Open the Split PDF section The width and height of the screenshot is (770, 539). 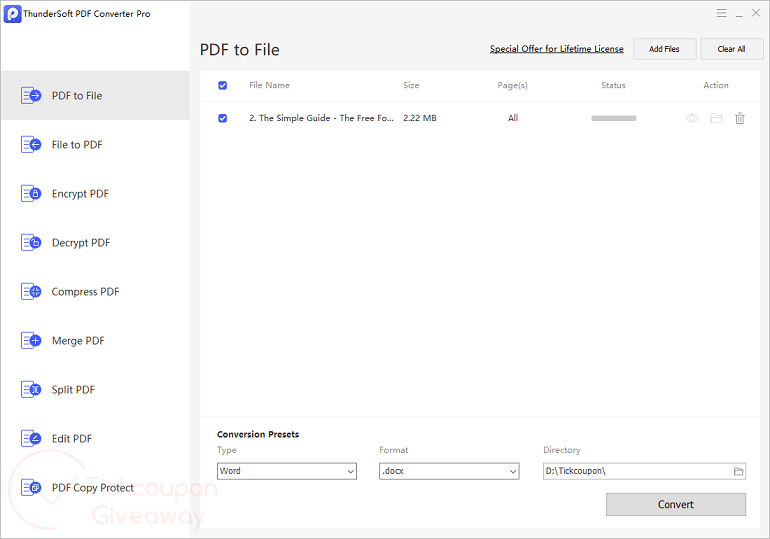[95, 389]
